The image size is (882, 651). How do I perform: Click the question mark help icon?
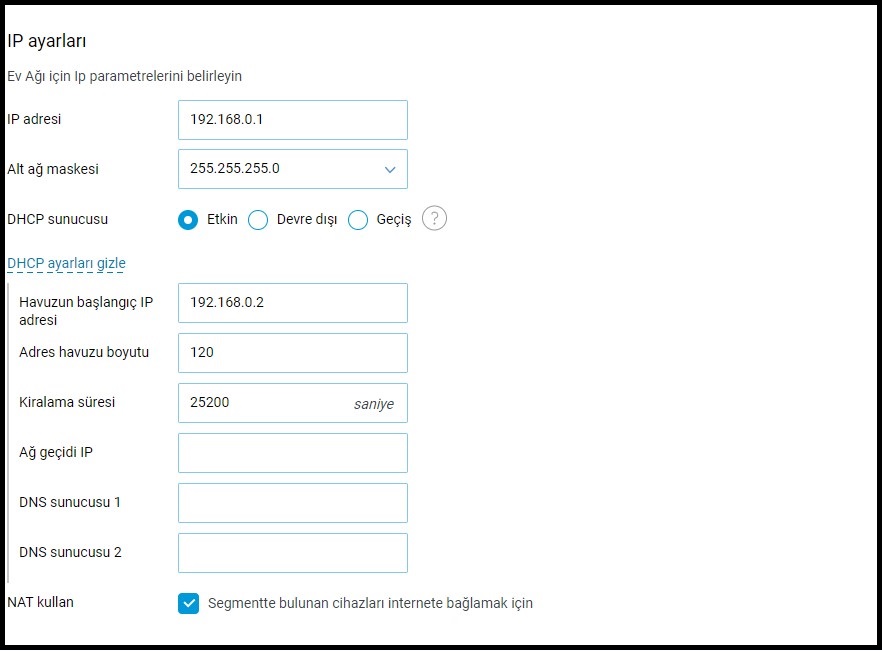click(434, 219)
